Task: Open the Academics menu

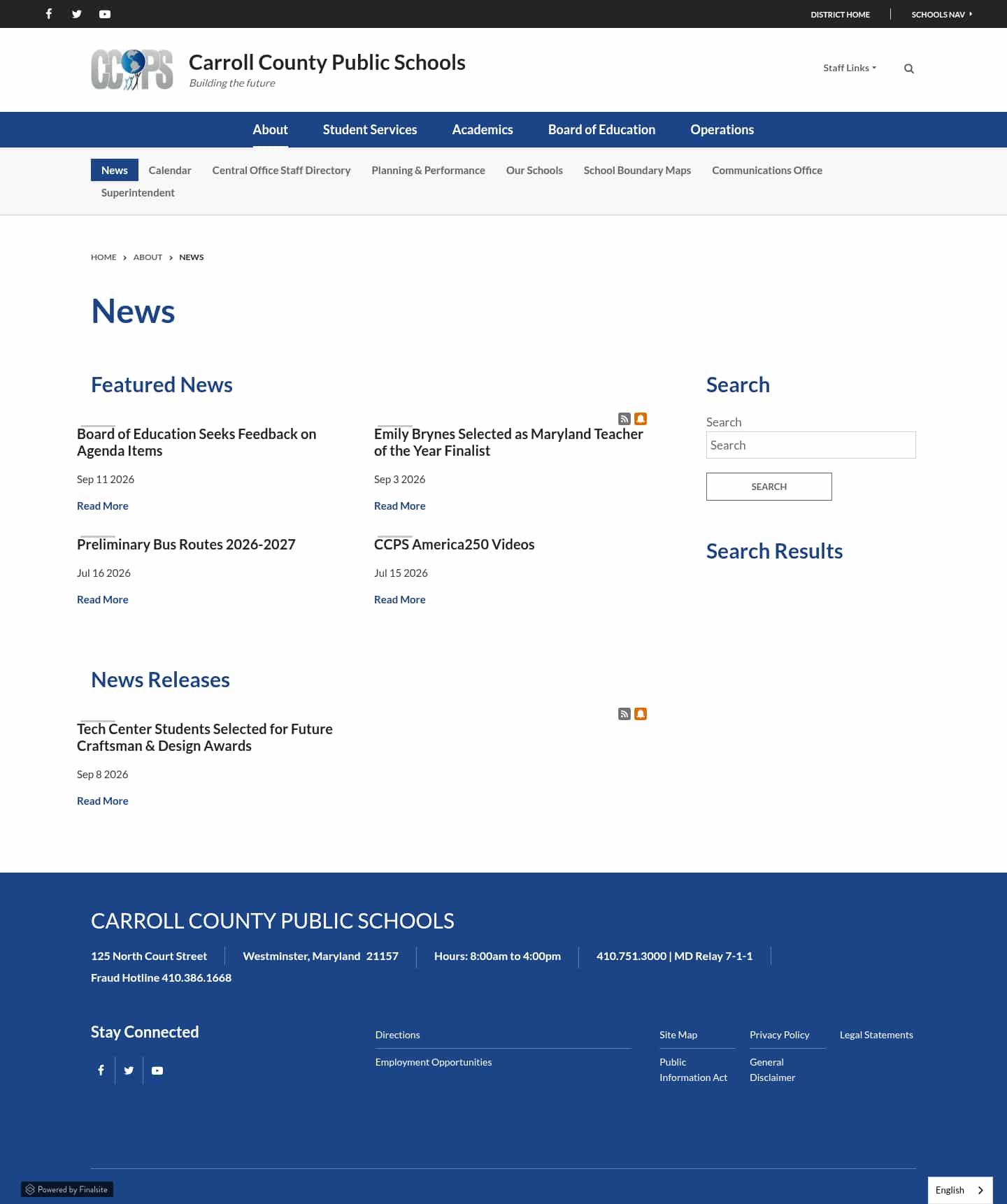Action: click(x=483, y=129)
